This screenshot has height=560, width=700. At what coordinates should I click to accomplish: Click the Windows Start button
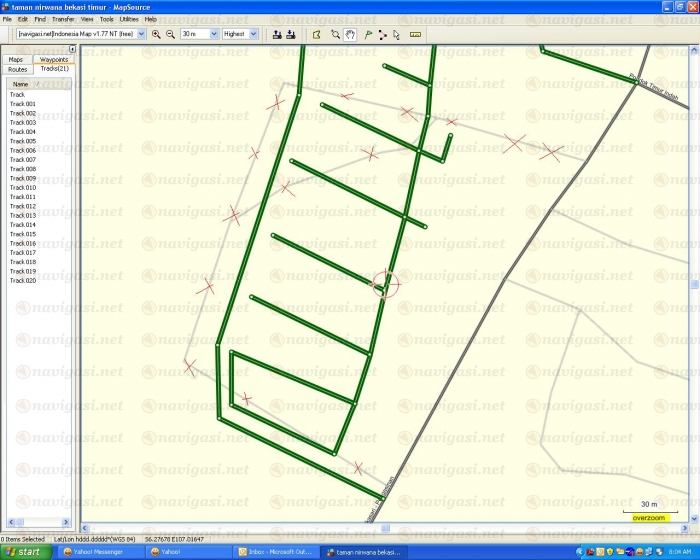(22, 552)
